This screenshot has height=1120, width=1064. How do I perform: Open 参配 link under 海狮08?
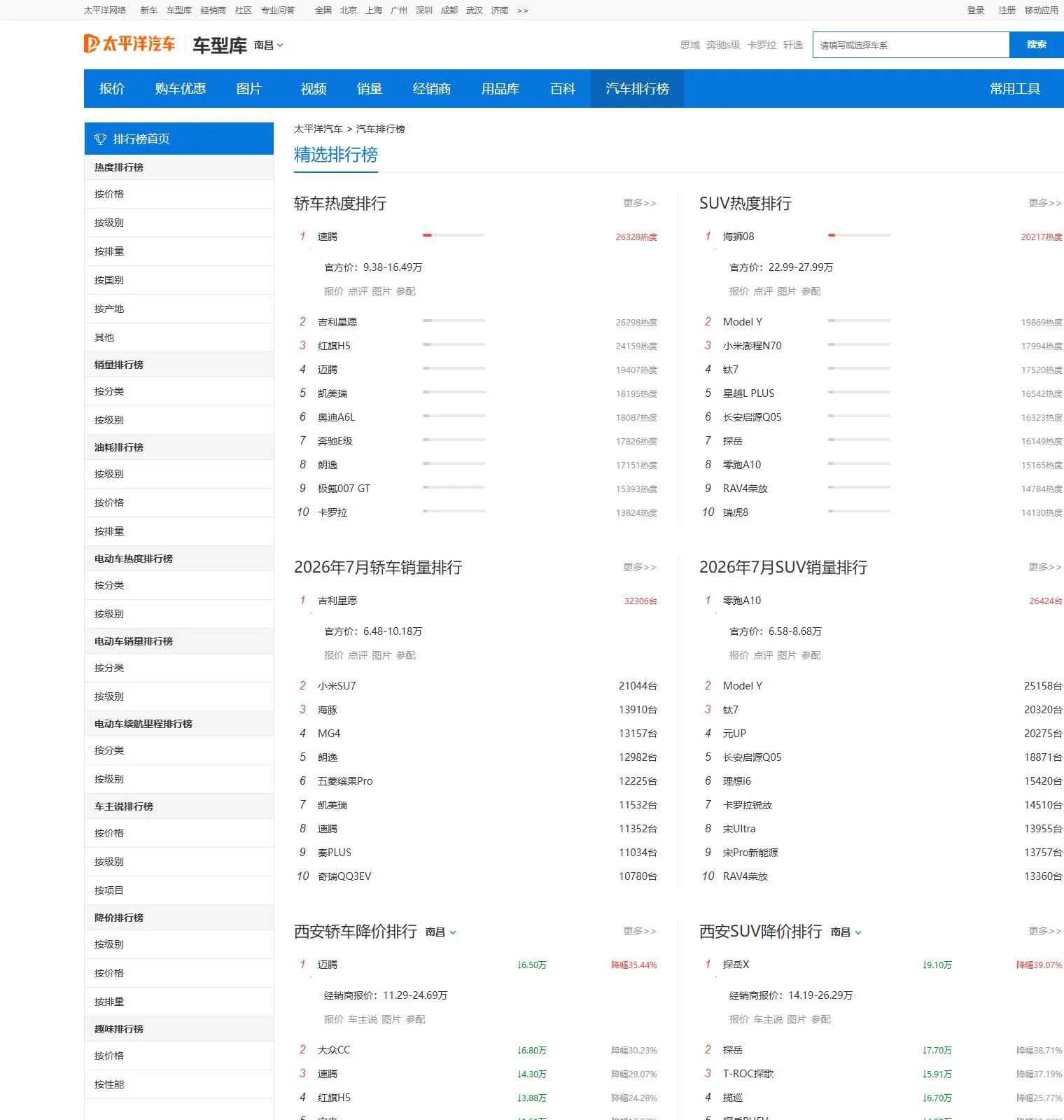pyautogui.click(x=811, y=291)
